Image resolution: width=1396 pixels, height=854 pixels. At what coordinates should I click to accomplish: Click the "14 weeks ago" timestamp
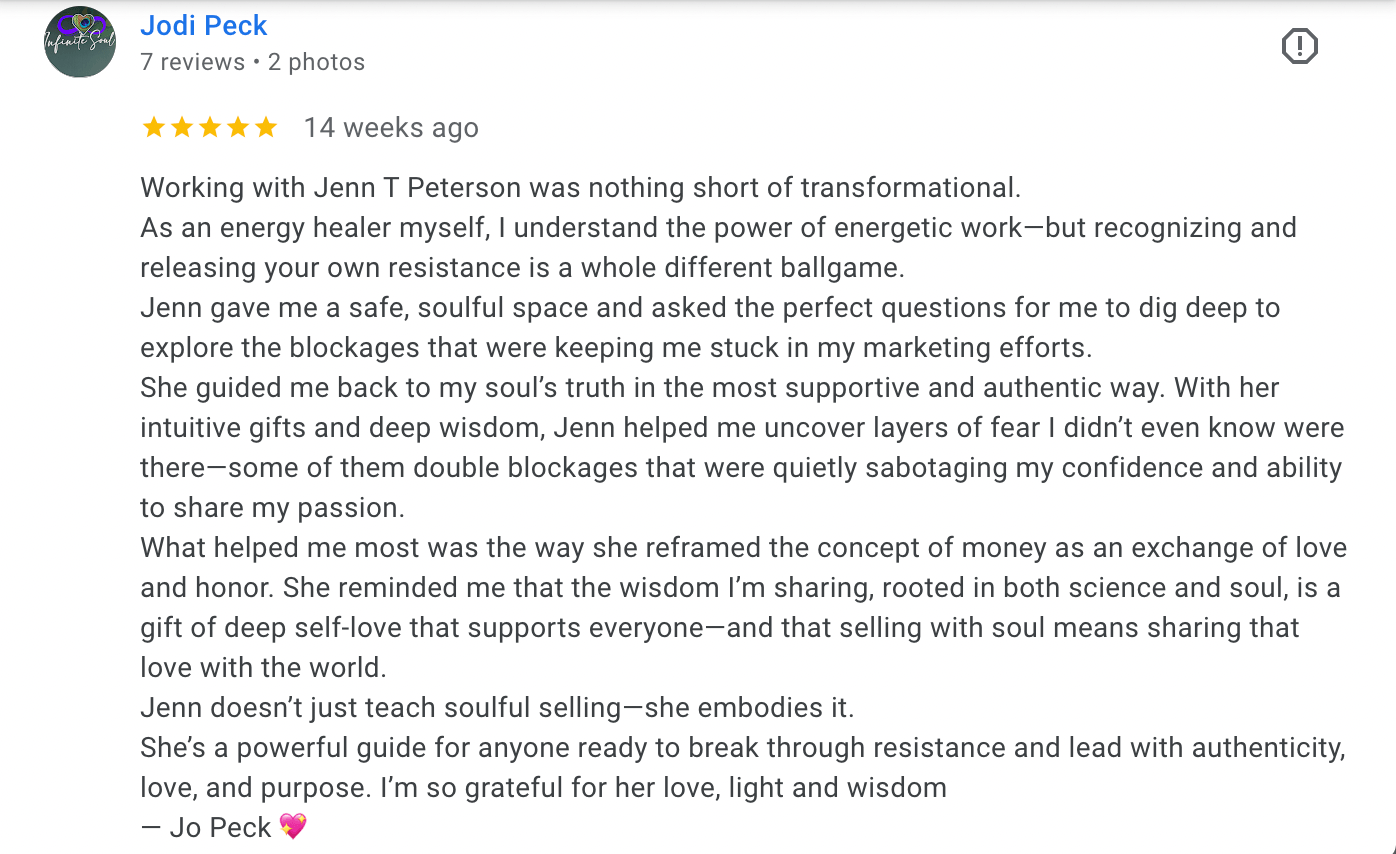click(391, 128)
